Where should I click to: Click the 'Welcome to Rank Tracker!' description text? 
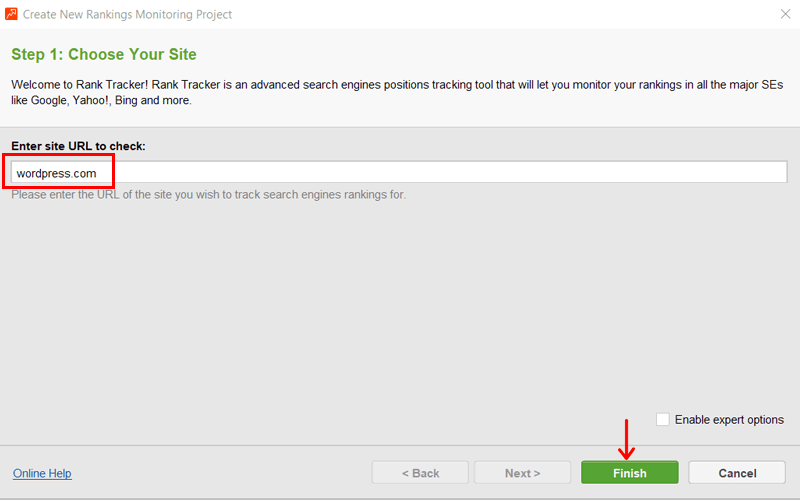point(397,92)
